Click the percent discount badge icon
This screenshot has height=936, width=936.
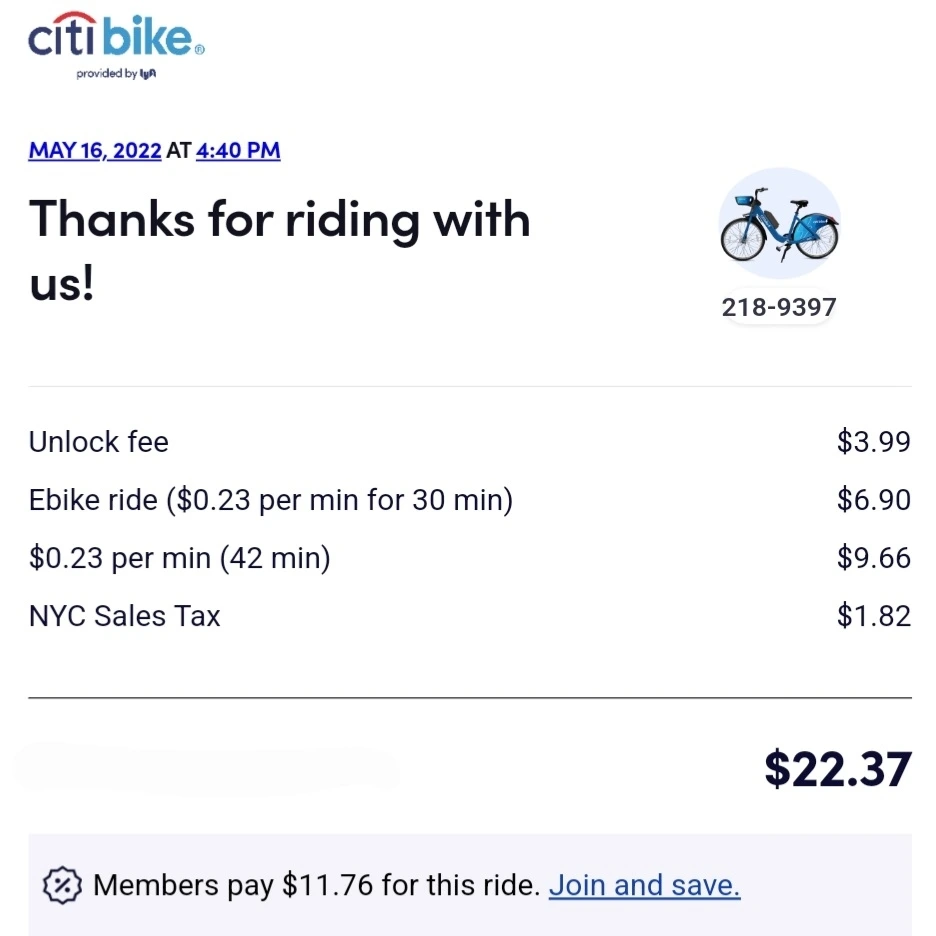(61, 885)
